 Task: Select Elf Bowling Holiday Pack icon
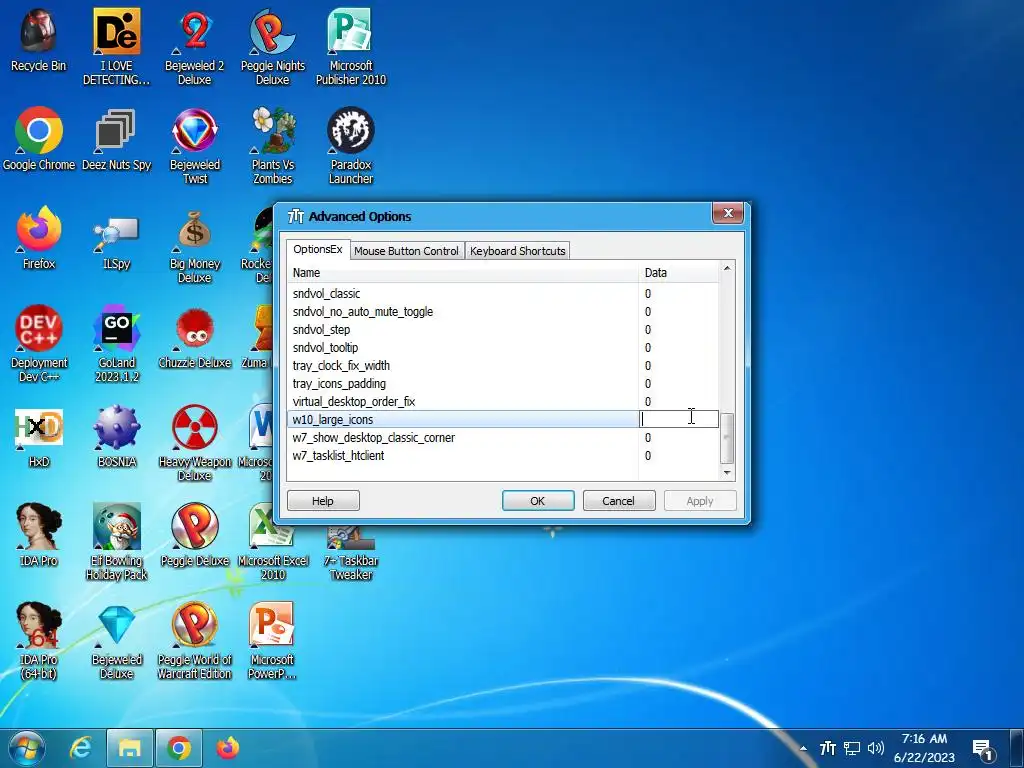coord(116,542)
